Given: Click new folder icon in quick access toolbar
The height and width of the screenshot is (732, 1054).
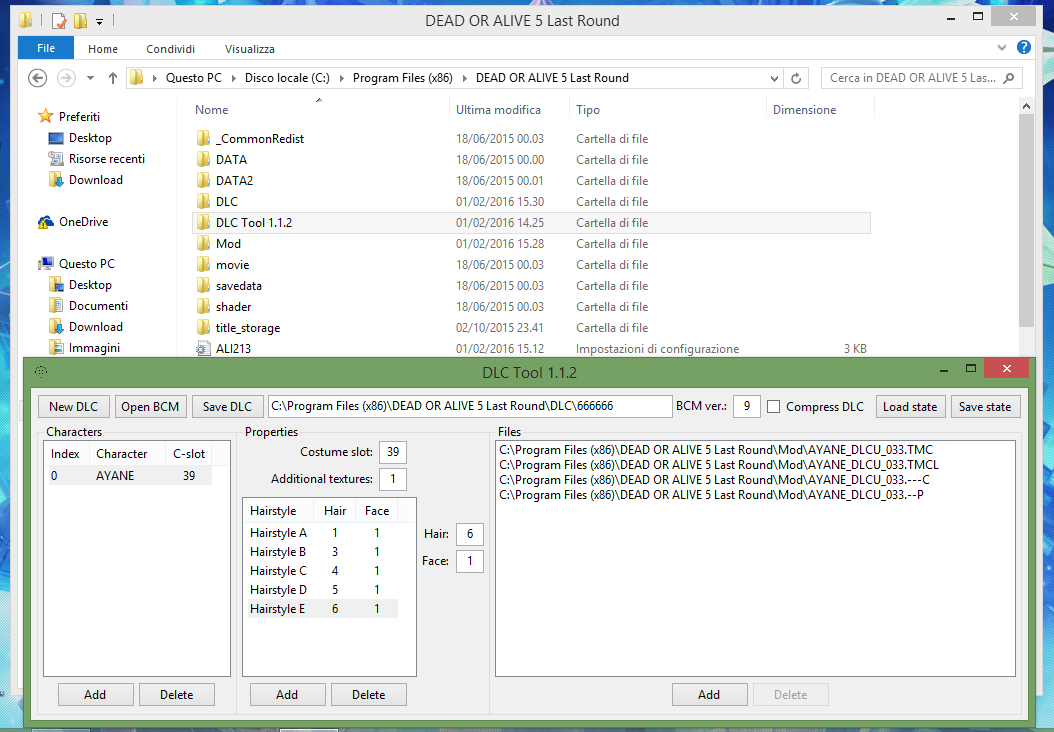Looking at the screenshot, I should coord(81,21).
